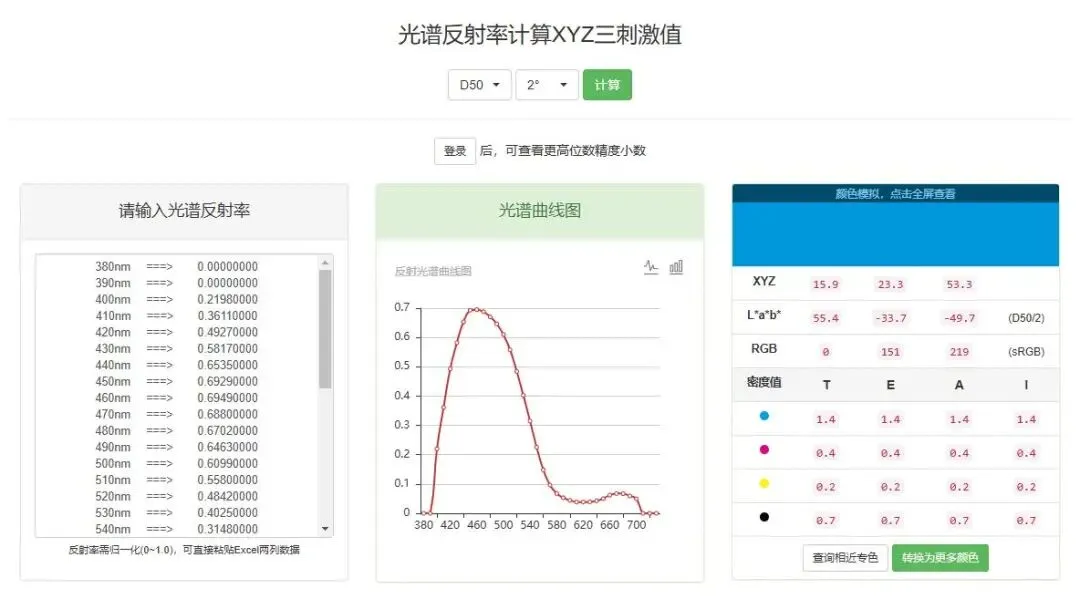Open fullscreen via 颜色模拟 banner
The height and width of the screenshot is (599, 1080).
coord(895,192)
